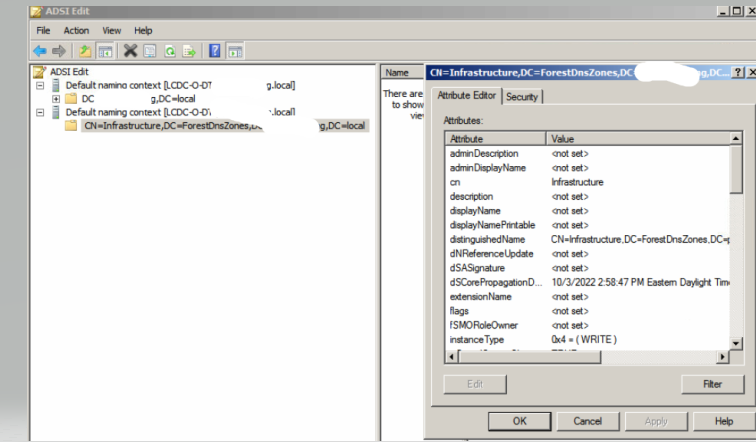Click the Up one level folder icon

tap(85, 51)
